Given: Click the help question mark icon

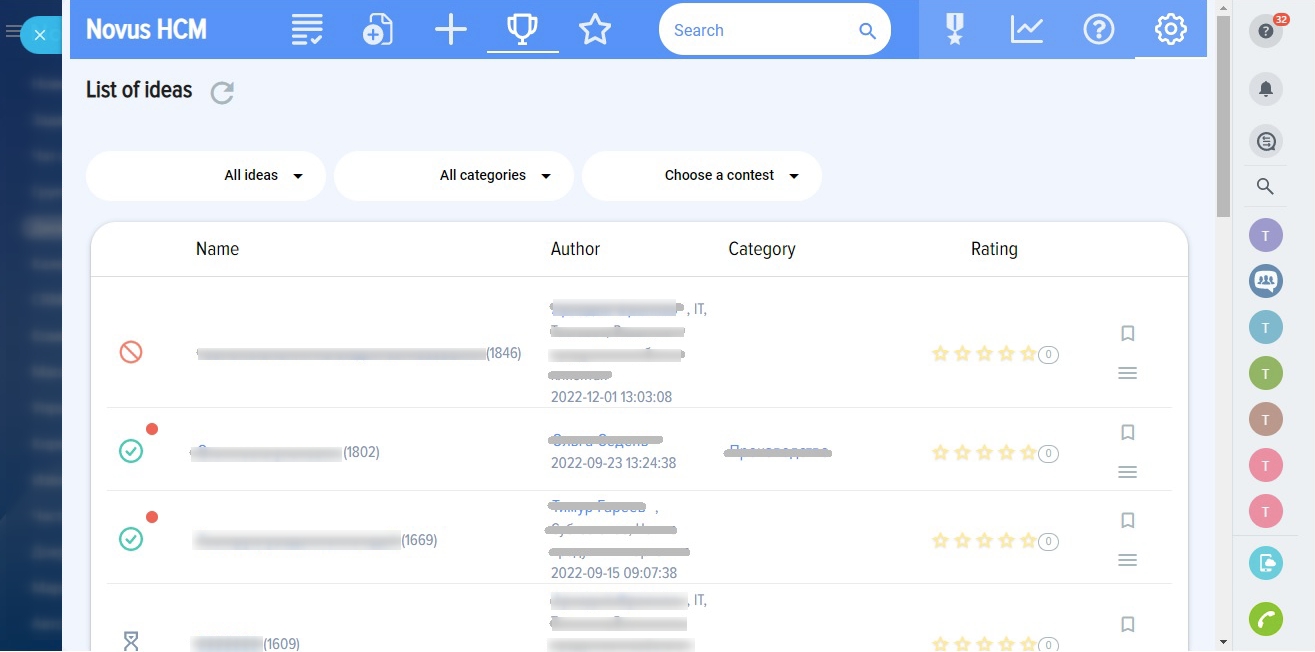Looking at the screenshot, I should click(1098, 30).
